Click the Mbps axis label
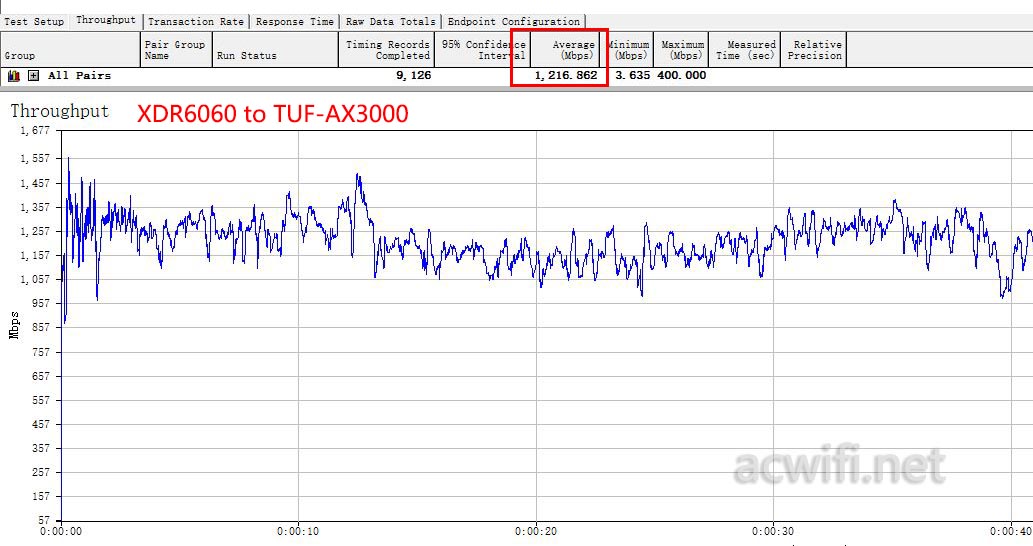 tap(14, 325)
